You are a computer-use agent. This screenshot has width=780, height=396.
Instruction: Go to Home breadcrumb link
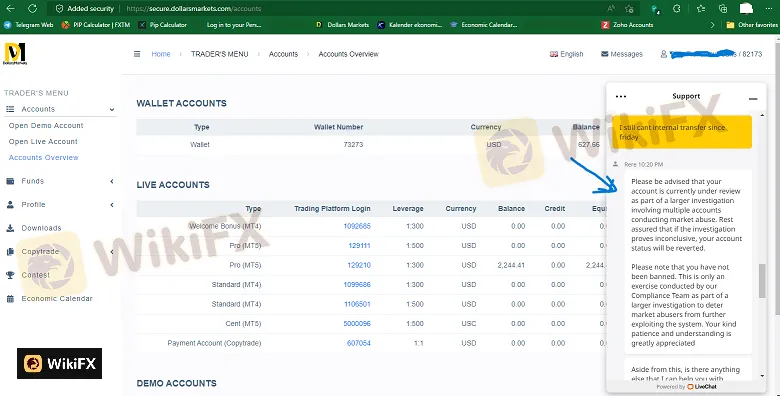(x=161, y=54)
